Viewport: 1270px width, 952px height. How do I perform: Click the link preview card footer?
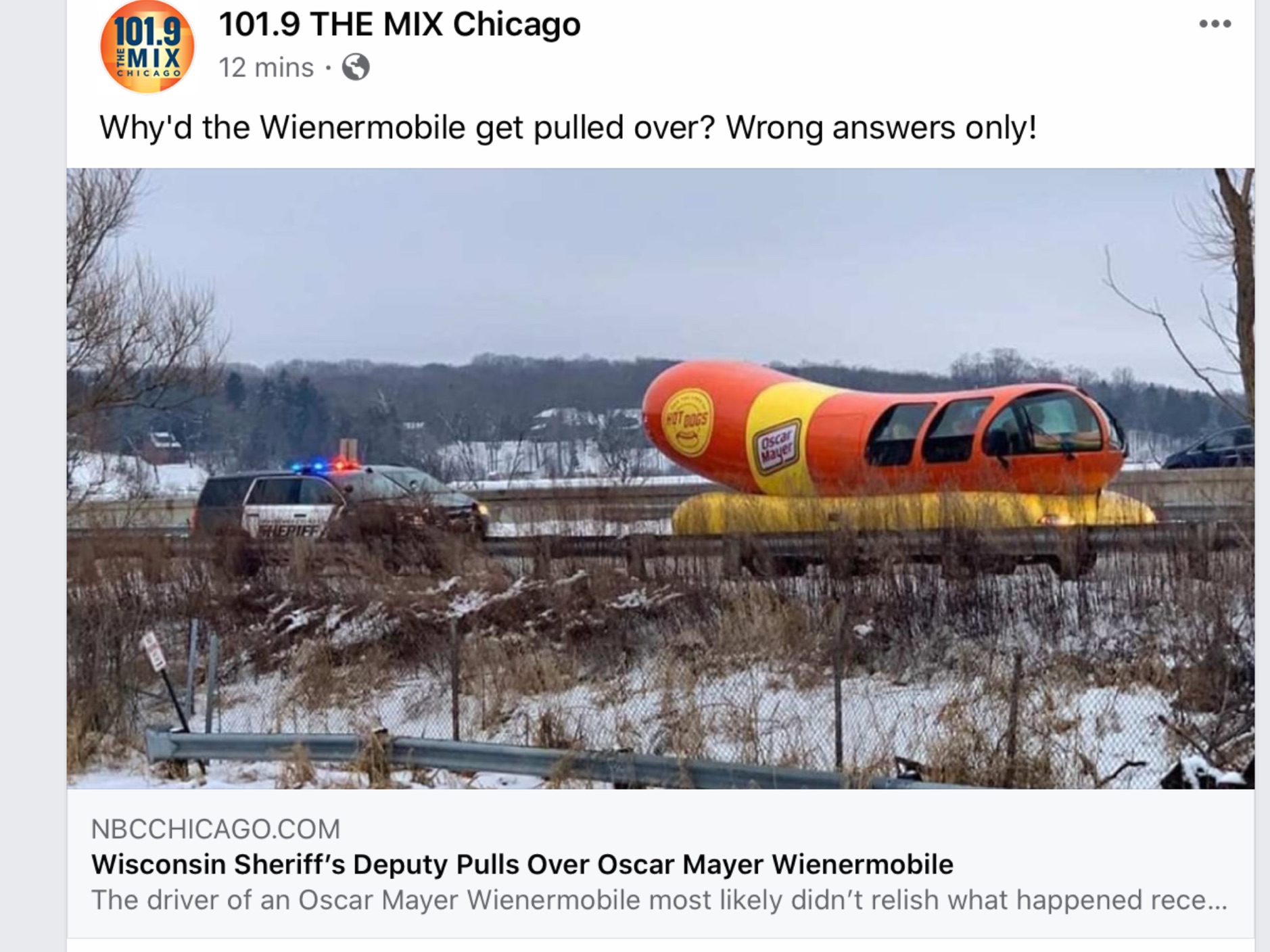click(660, 863)
